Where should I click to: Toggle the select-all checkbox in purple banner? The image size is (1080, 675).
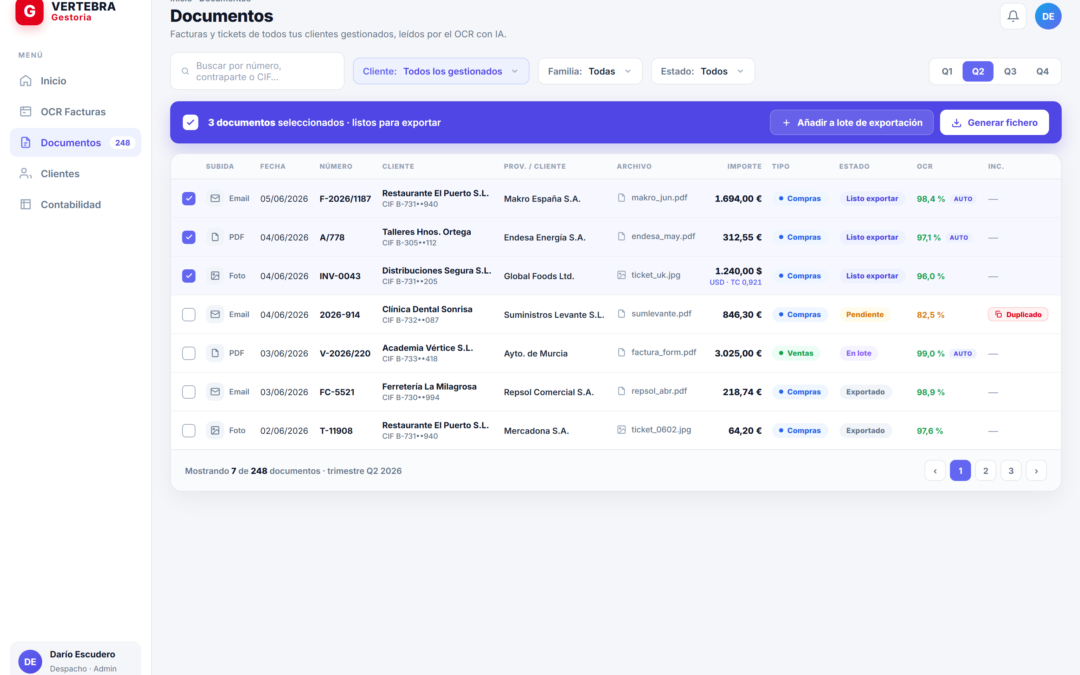(191, 123)
